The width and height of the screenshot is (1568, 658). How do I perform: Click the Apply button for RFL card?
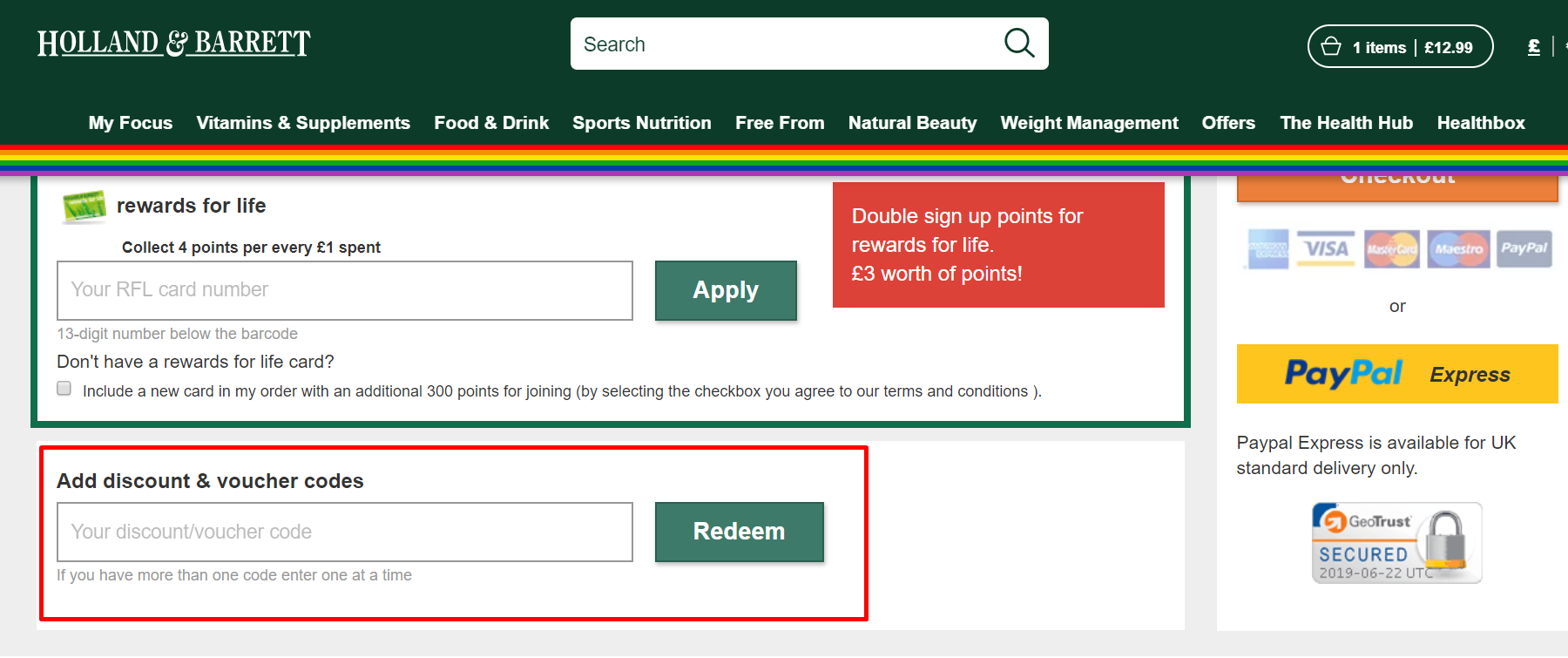pos(725,290)
